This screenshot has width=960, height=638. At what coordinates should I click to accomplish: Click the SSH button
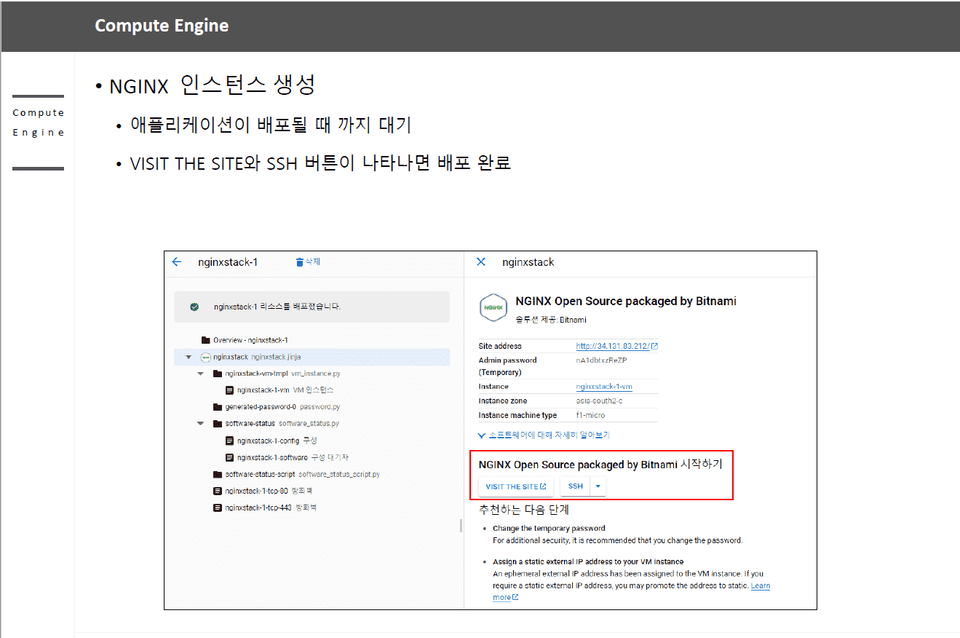click(x=576, y=487)
